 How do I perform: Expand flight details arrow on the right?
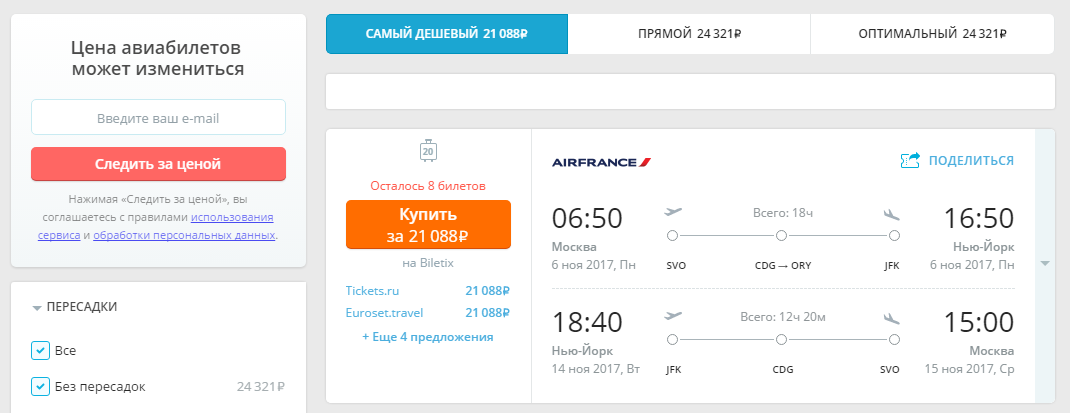point(1045,264)
